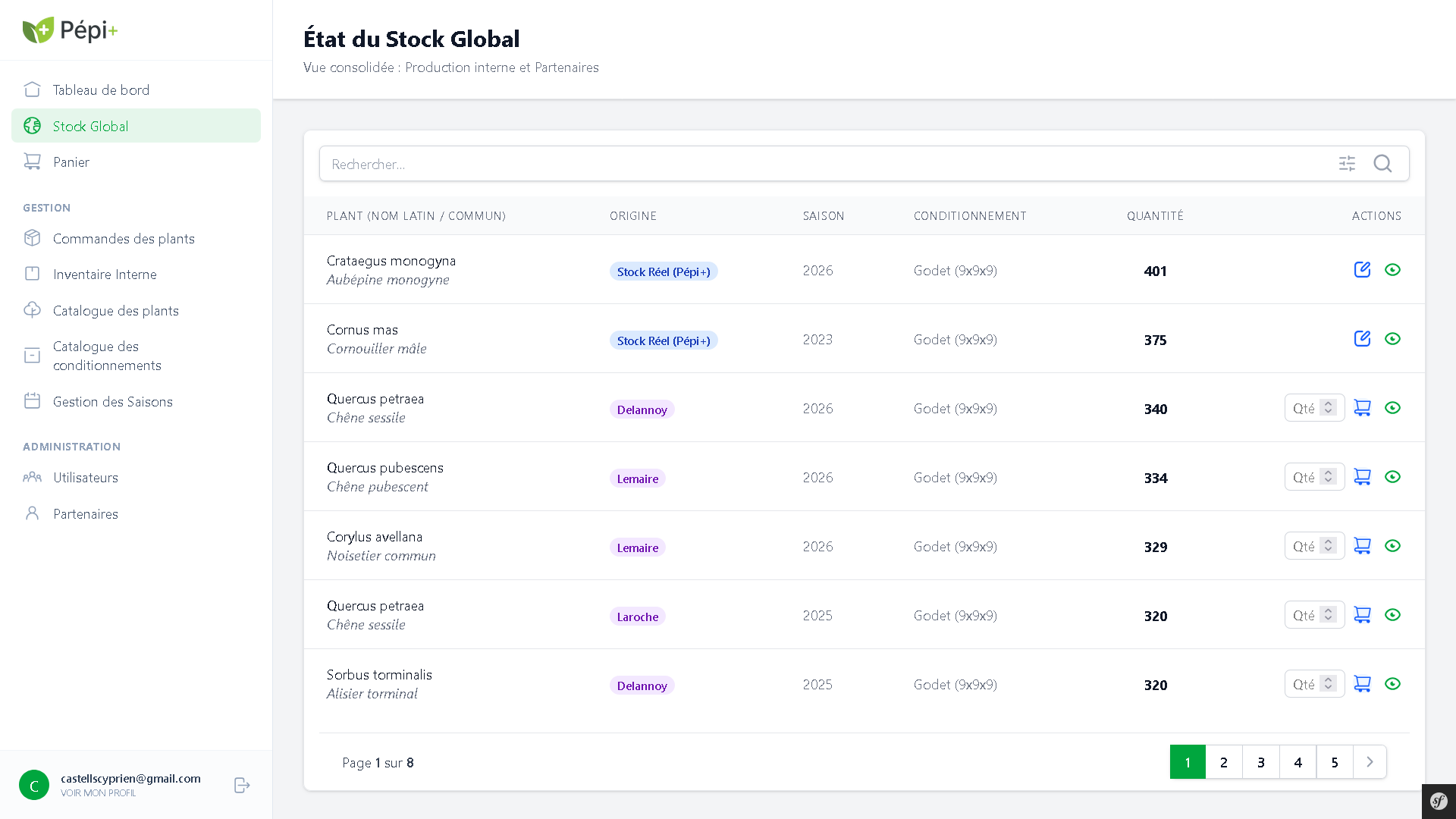Viewport: 1456px width, 819px height.
Task: Open the Symfony profiler toolbar icon
Action: pyautogui.click(x=1439, y=801)
